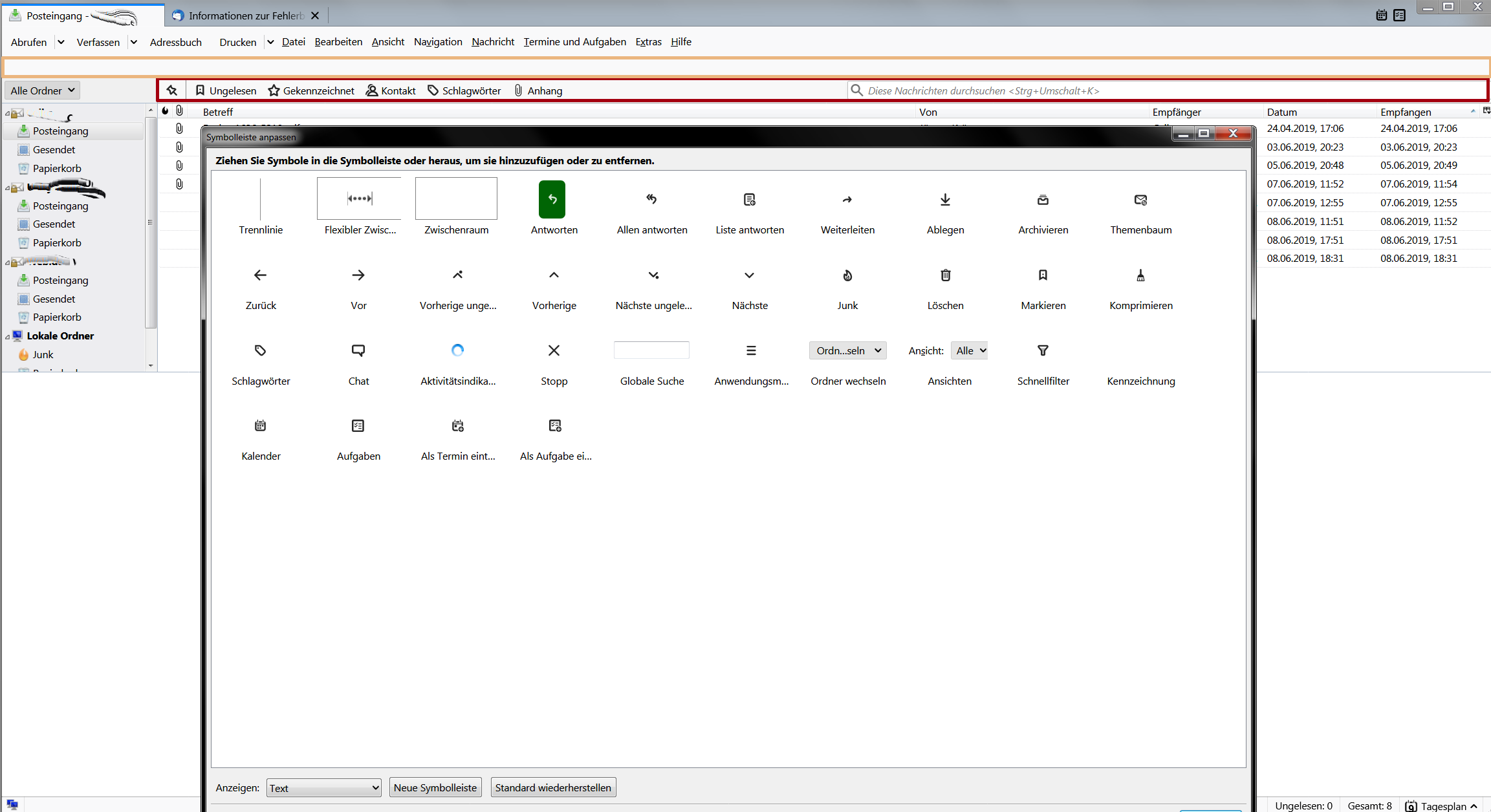
Task: Click the Löschen trash icon
Action: pyautogui.click(x=944, y=275)
